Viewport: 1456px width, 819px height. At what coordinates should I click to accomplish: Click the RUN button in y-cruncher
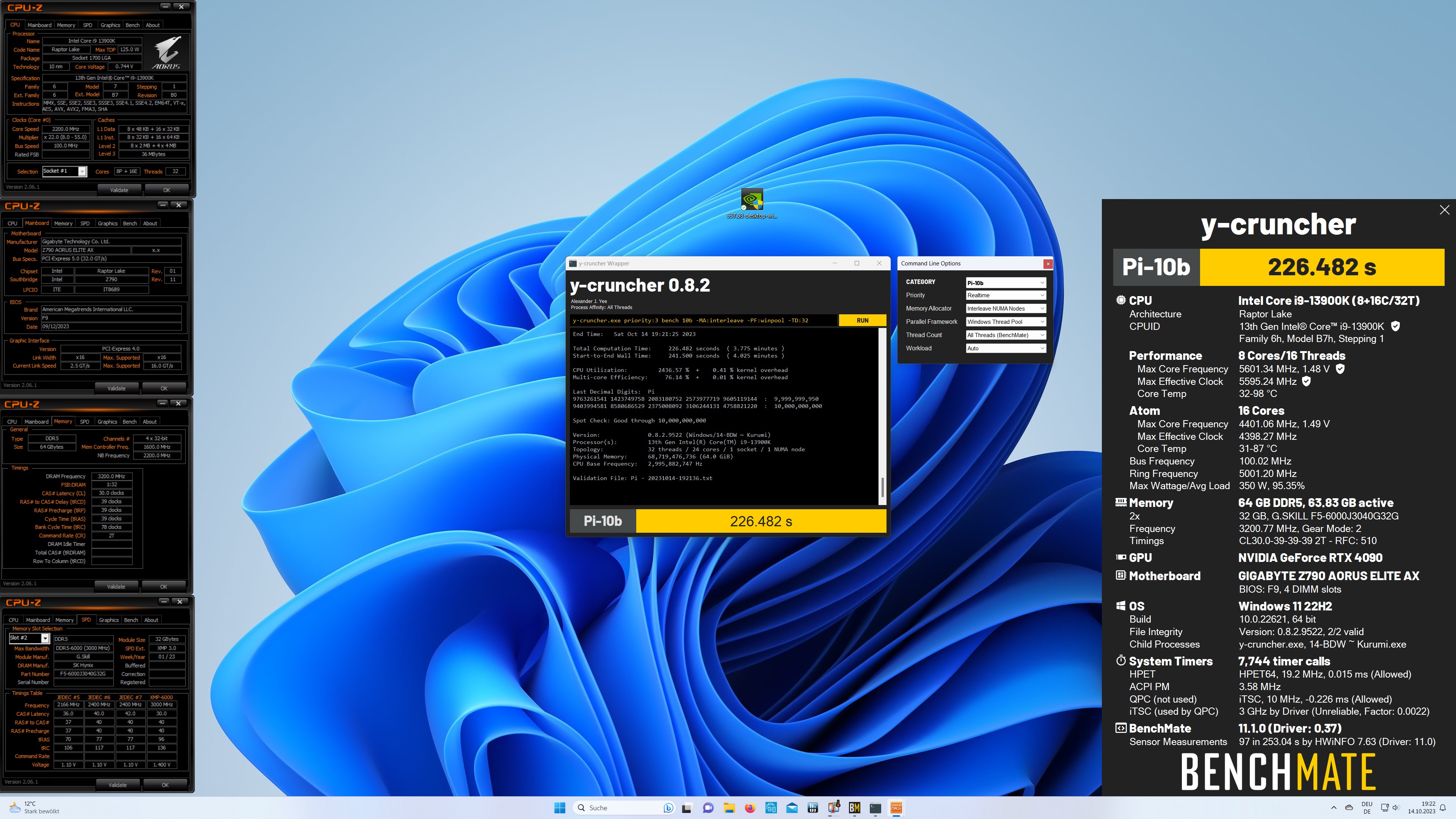click(x=862, y=320)
